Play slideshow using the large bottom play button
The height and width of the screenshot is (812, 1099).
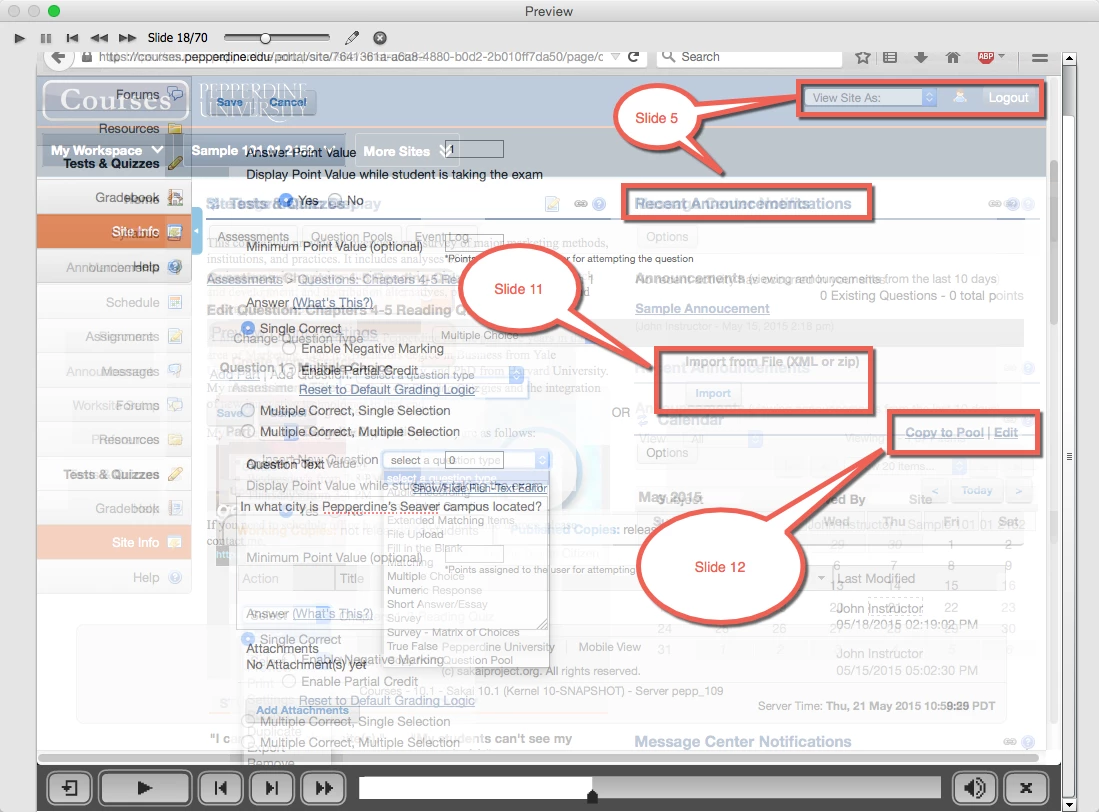144,788
